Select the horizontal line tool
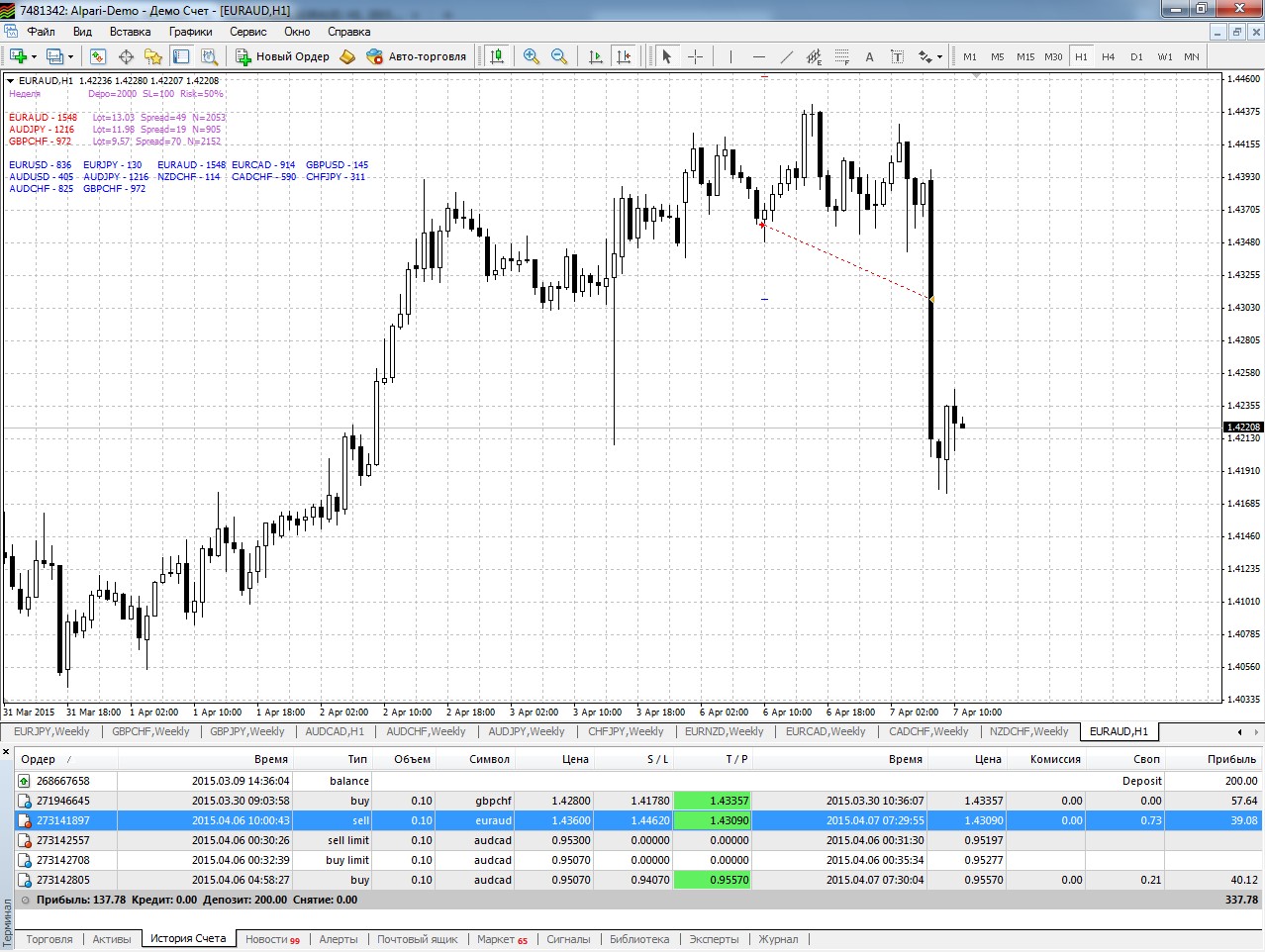This screenshot has width=1265, height=952. pos(759,56)
